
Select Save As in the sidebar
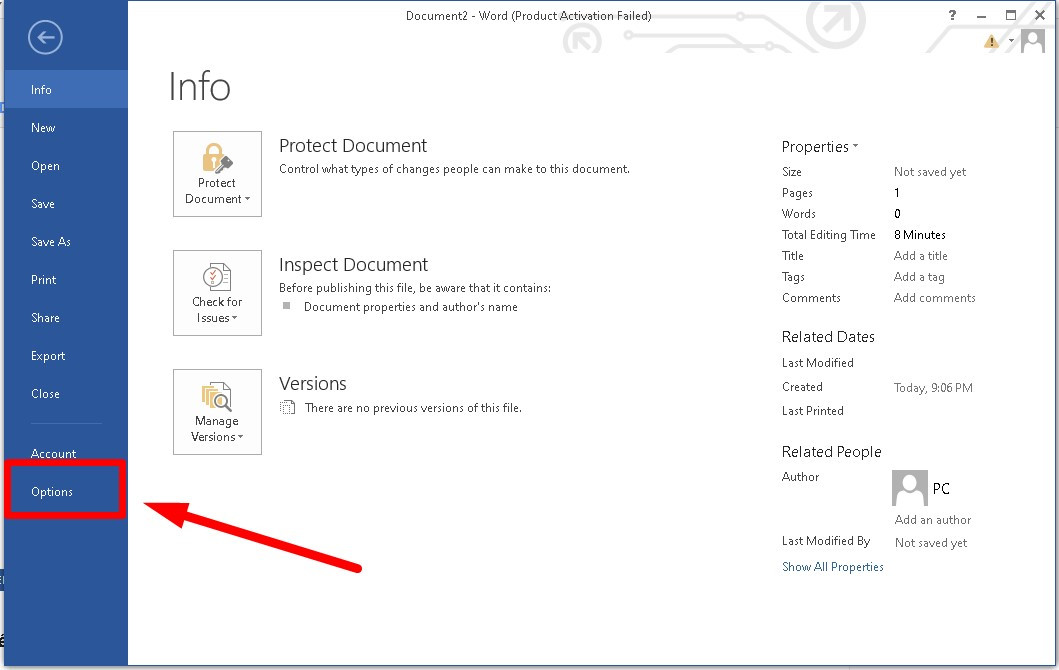(51, 242)
